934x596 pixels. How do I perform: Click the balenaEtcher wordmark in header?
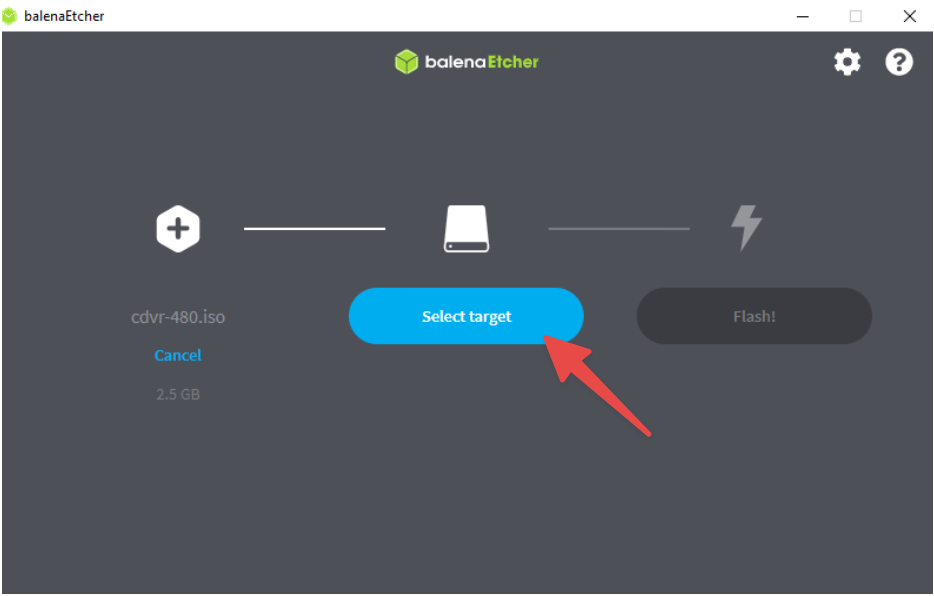click(x=481, y=62)
